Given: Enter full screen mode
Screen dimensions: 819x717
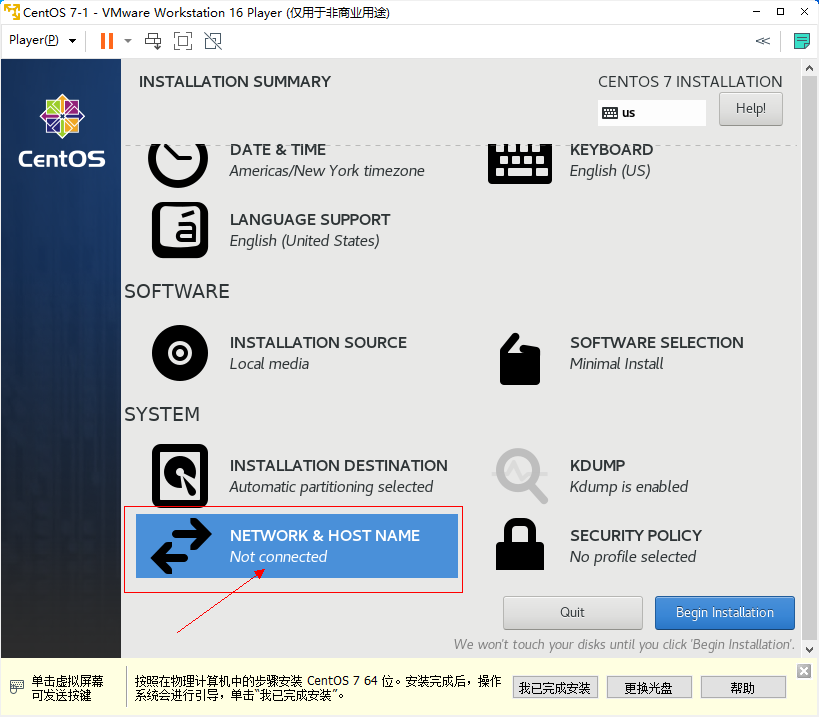Looking at the screenshot, I should pyautogui.click(x=183, y=41).
